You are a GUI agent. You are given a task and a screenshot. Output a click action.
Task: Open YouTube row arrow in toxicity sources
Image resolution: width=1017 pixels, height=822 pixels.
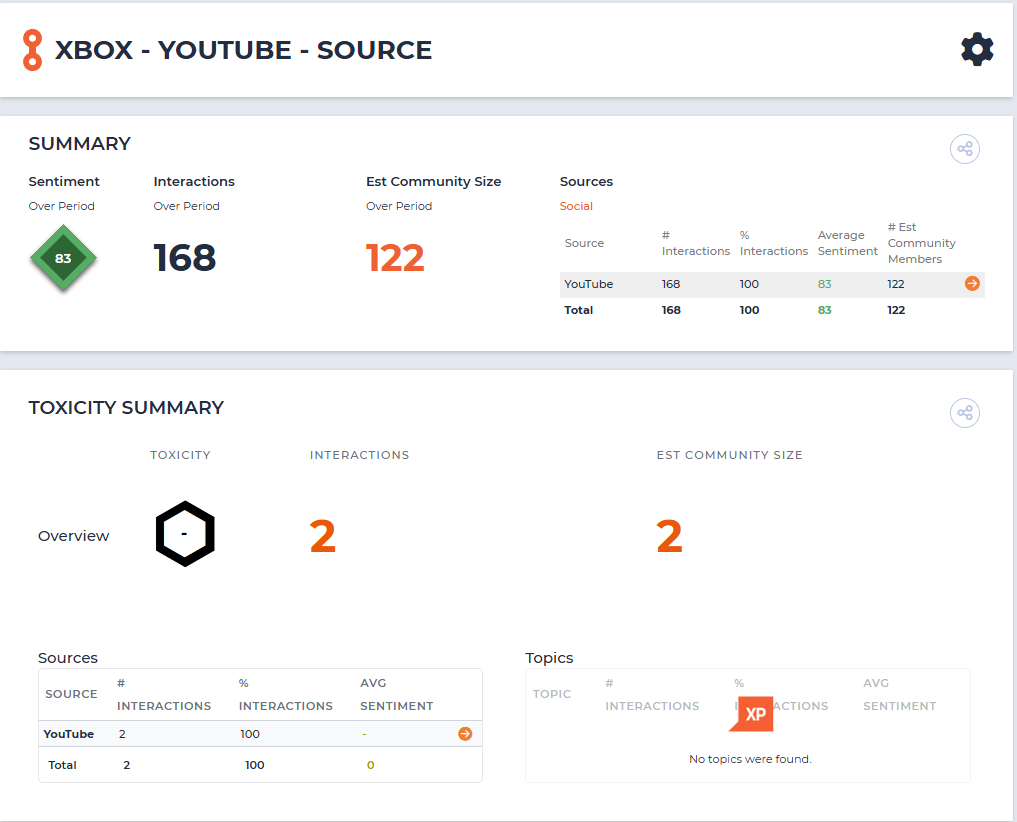pyautogui.click(x=465, y=734)
